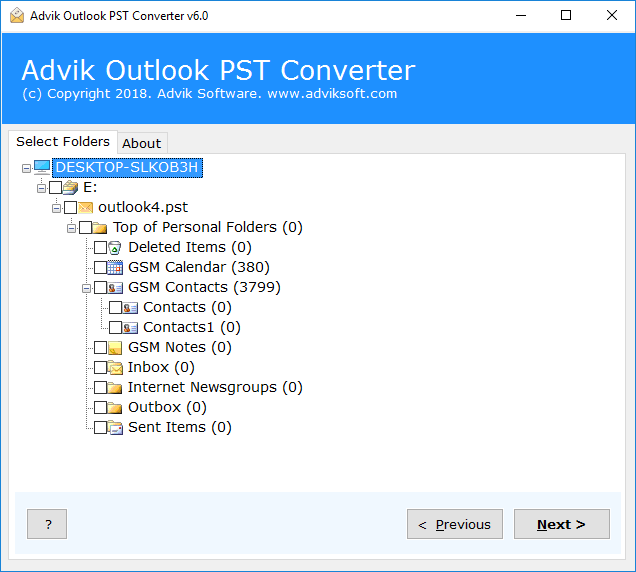
Task: Open the Select Folders tab
Action: (x=63, y=142)
